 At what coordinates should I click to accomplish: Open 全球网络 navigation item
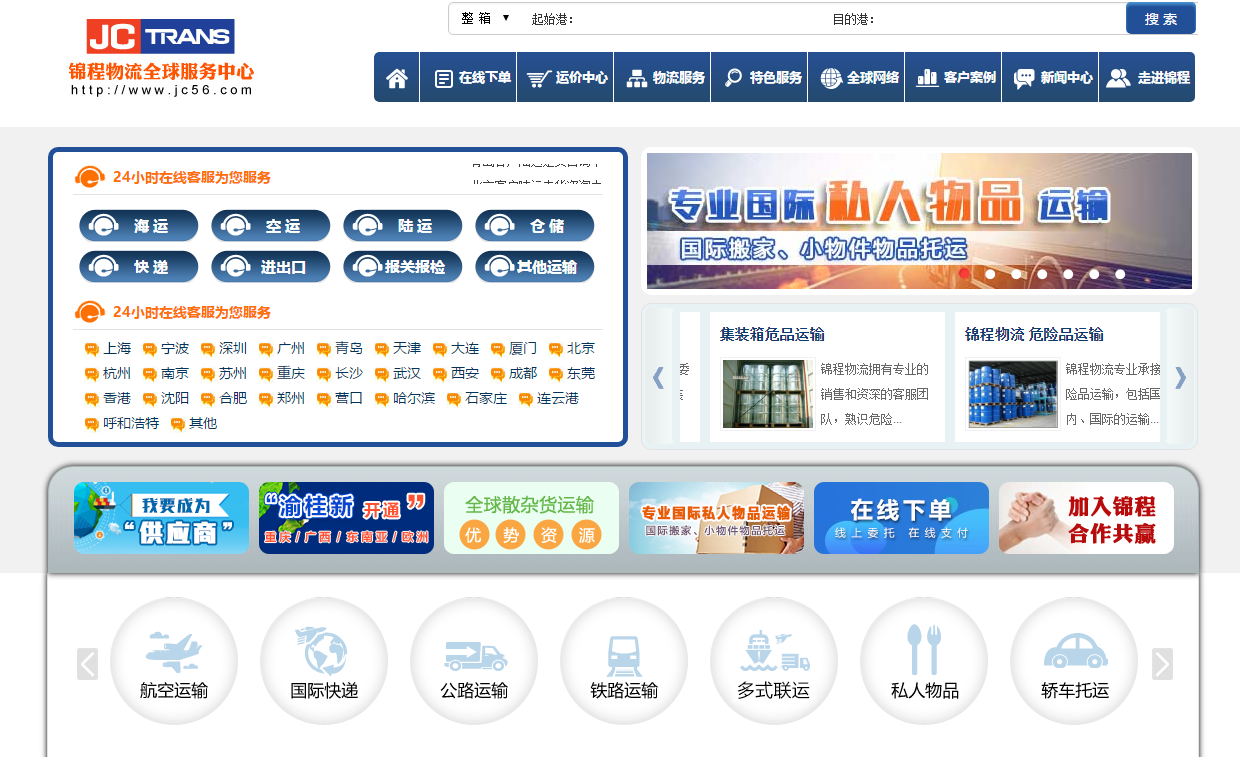pyautogui.click(x=856, y=77)
